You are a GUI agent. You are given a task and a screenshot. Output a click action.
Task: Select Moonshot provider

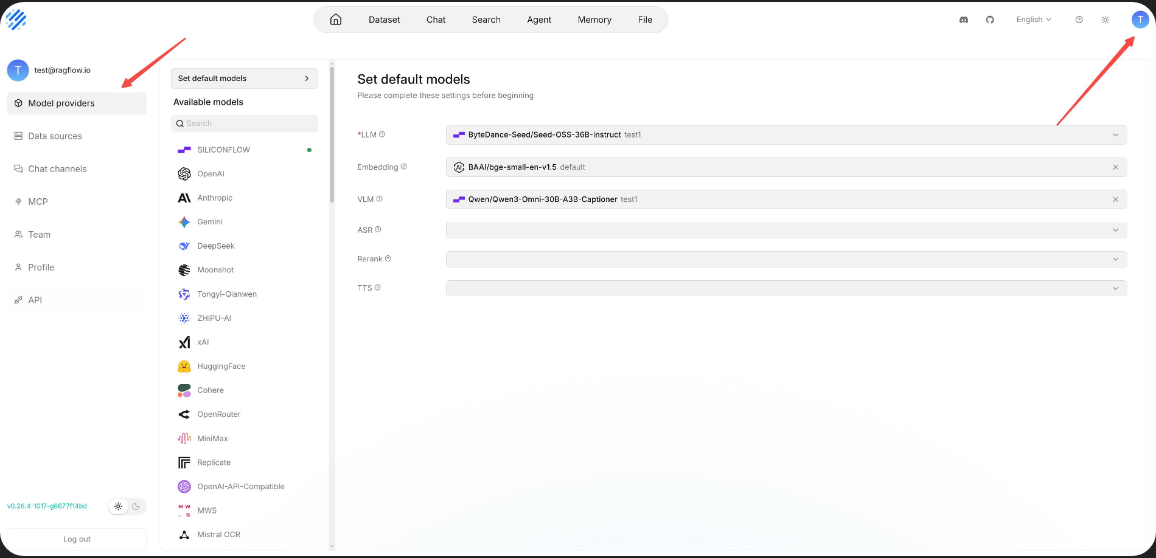(x=244, y=270)
